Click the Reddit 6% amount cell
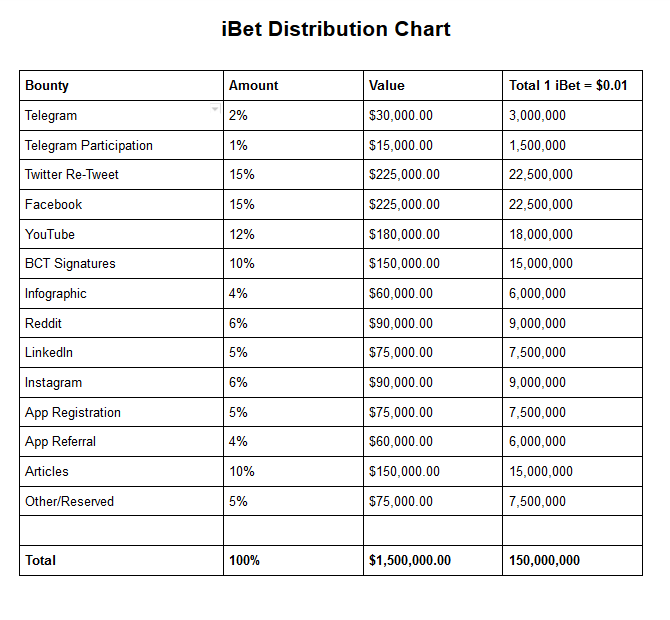 293,323
